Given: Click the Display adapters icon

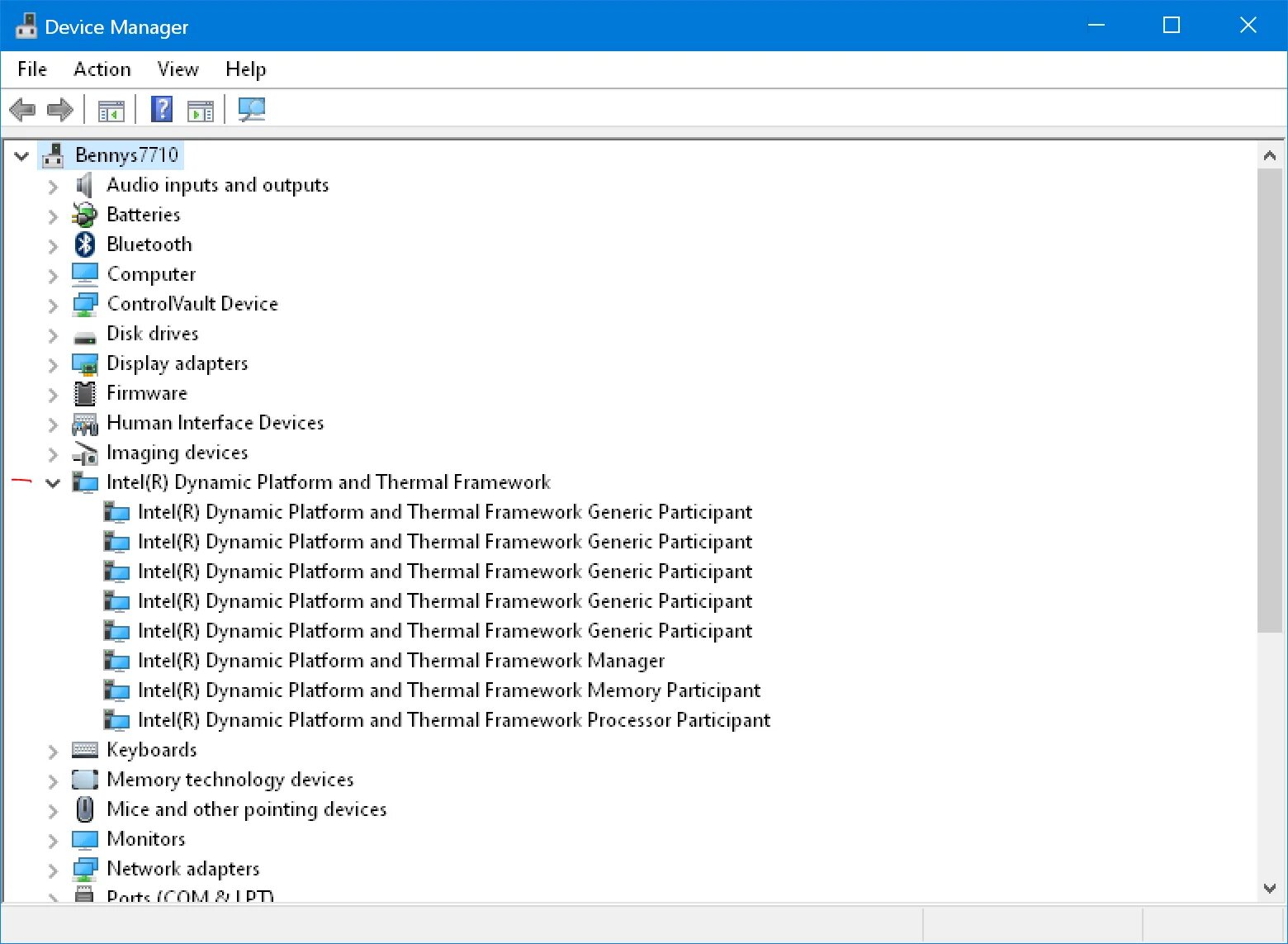Looking at the screenshot, I should [x=85, y=363].
